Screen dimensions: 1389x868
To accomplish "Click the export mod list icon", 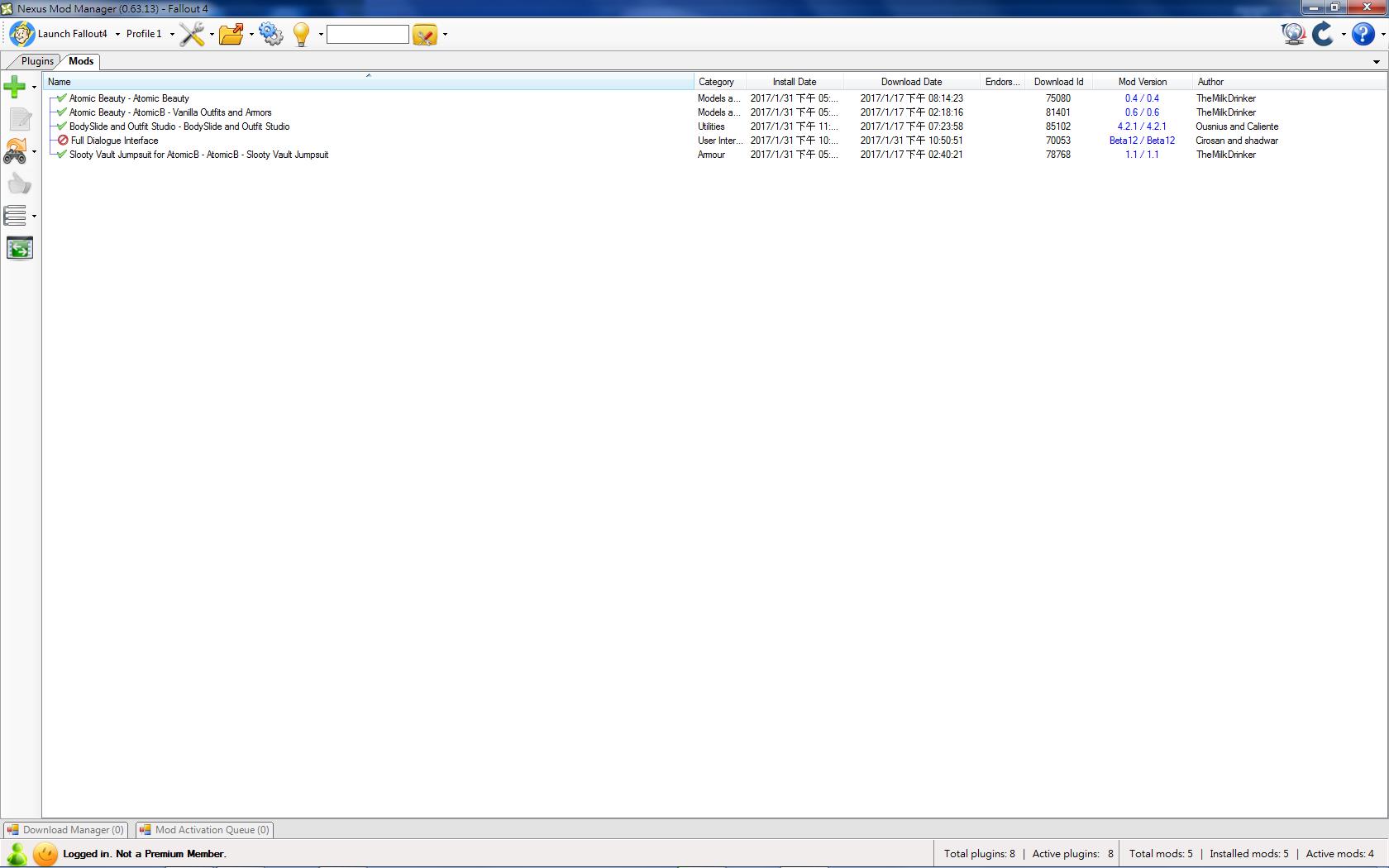I will (20, 248).
